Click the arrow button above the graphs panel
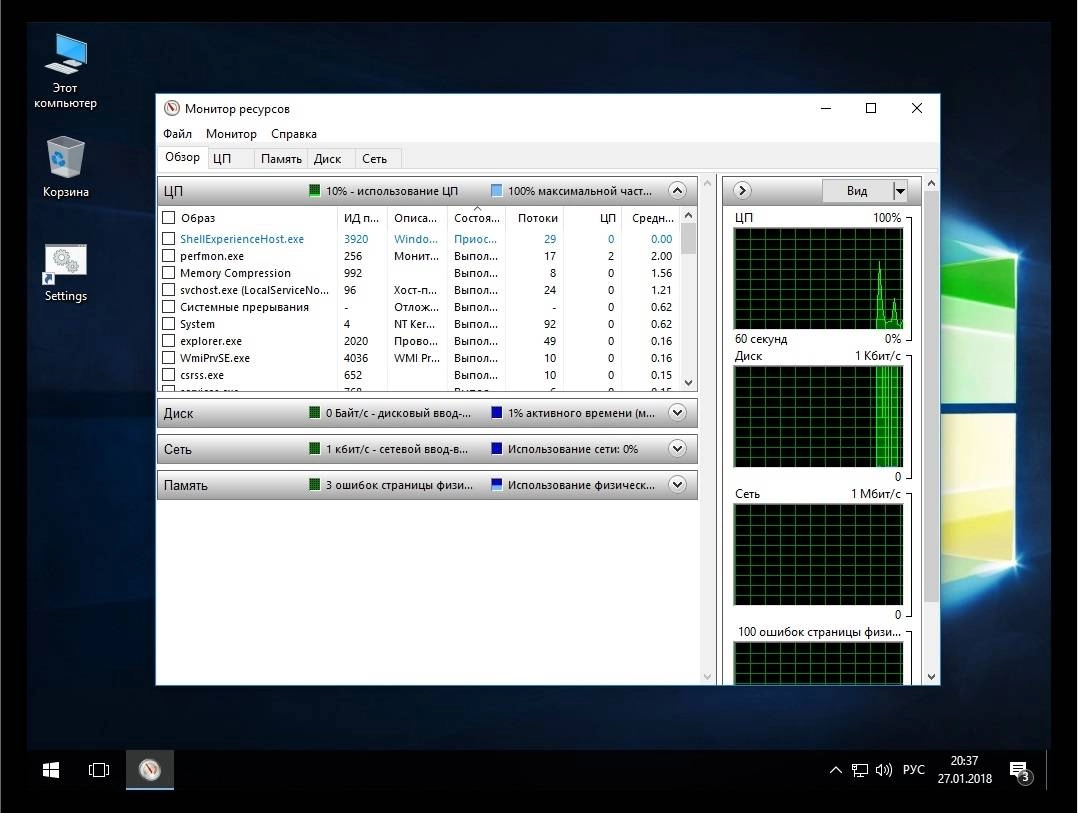Image resolution: width=1079 pixels, height=813 pixels. [742, 190]
